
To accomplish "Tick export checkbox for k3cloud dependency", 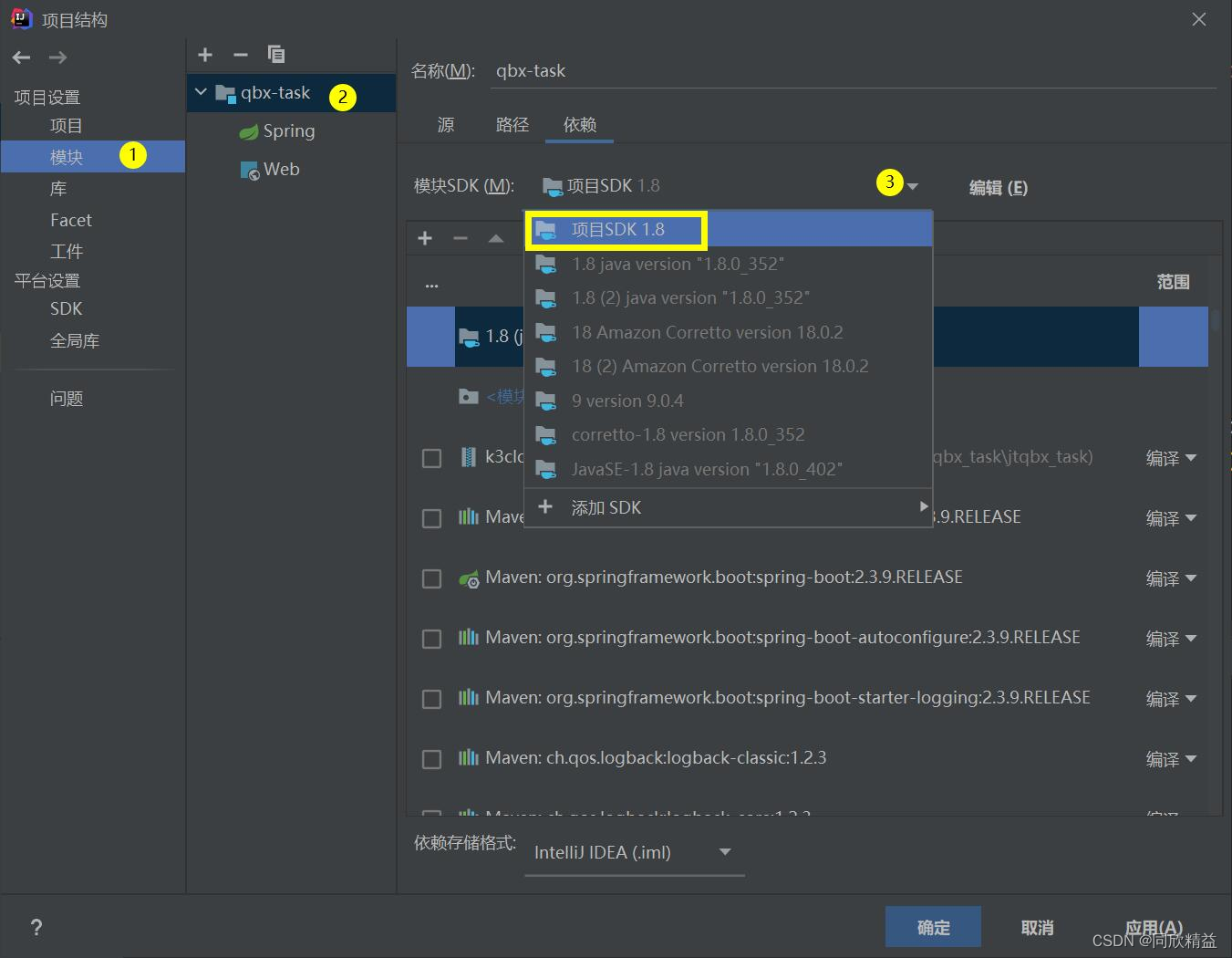I will point(432,458).
